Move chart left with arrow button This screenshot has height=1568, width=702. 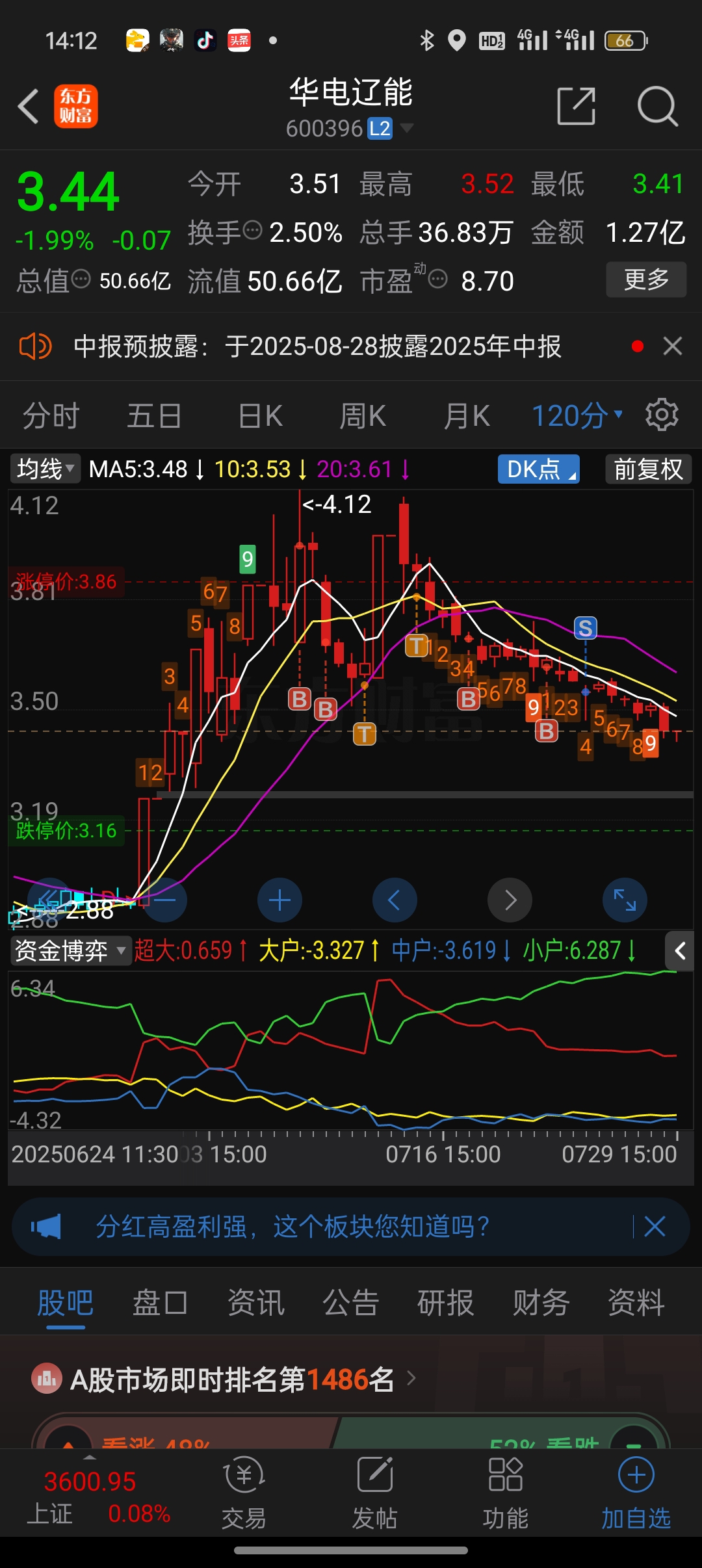(x=395, y=900)
